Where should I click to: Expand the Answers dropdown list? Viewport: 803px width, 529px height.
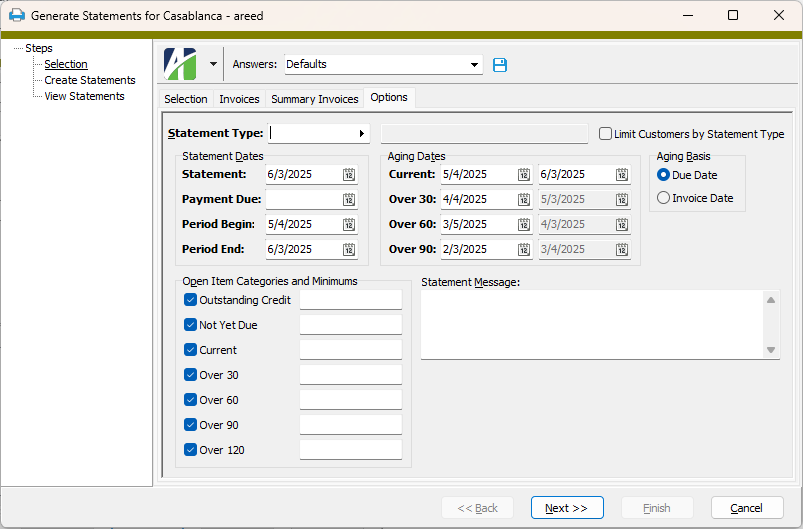[x=474, y=65]
